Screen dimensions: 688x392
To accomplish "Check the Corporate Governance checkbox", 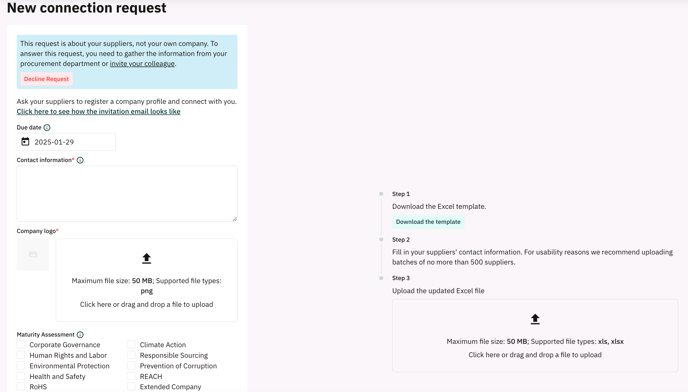I will point(21,344).
